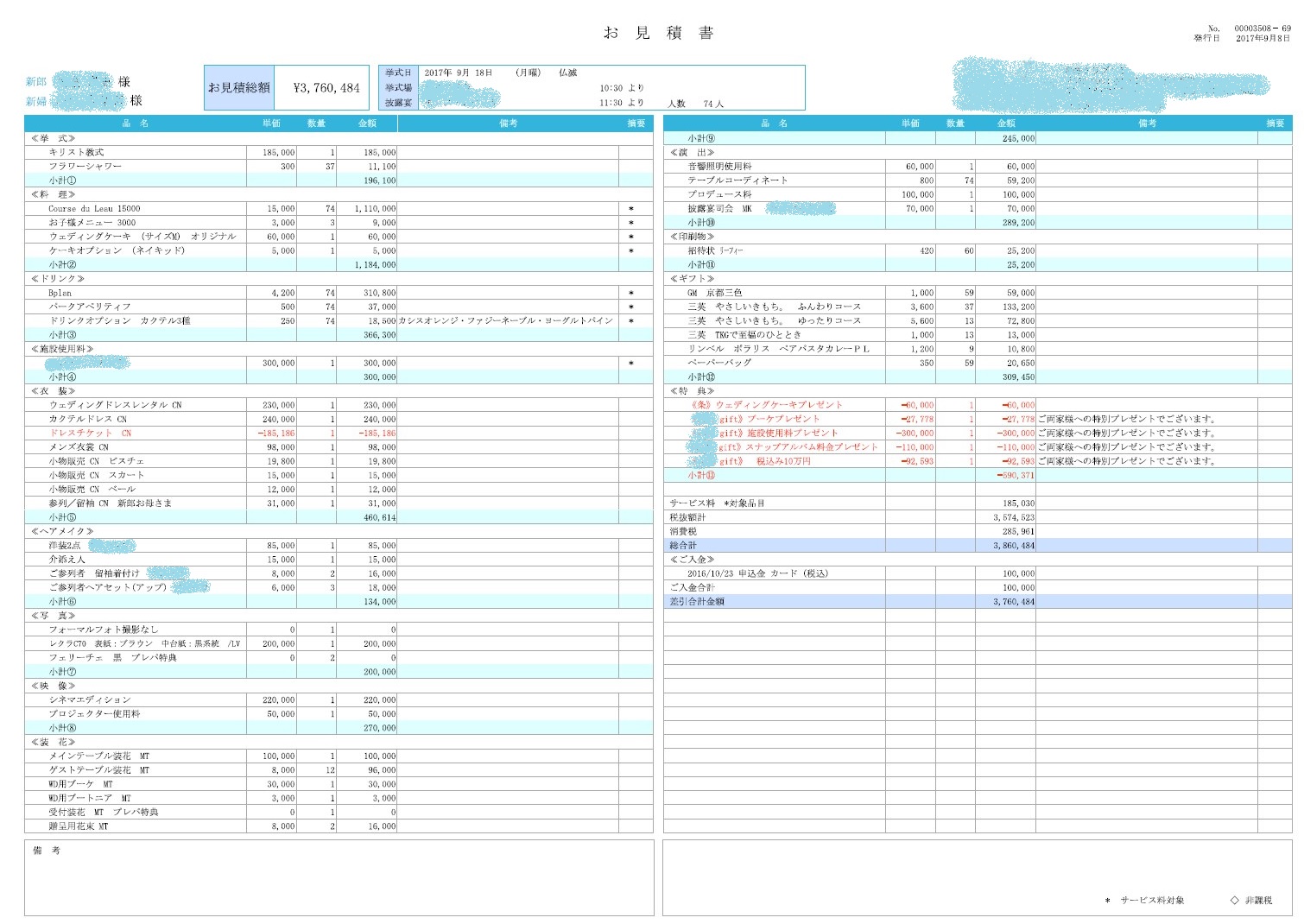The height and width of the screenshot is (924, 1304).
Task: Click the ≪ヘアメイク≫ section heading
Action: [x=62, y=531]
